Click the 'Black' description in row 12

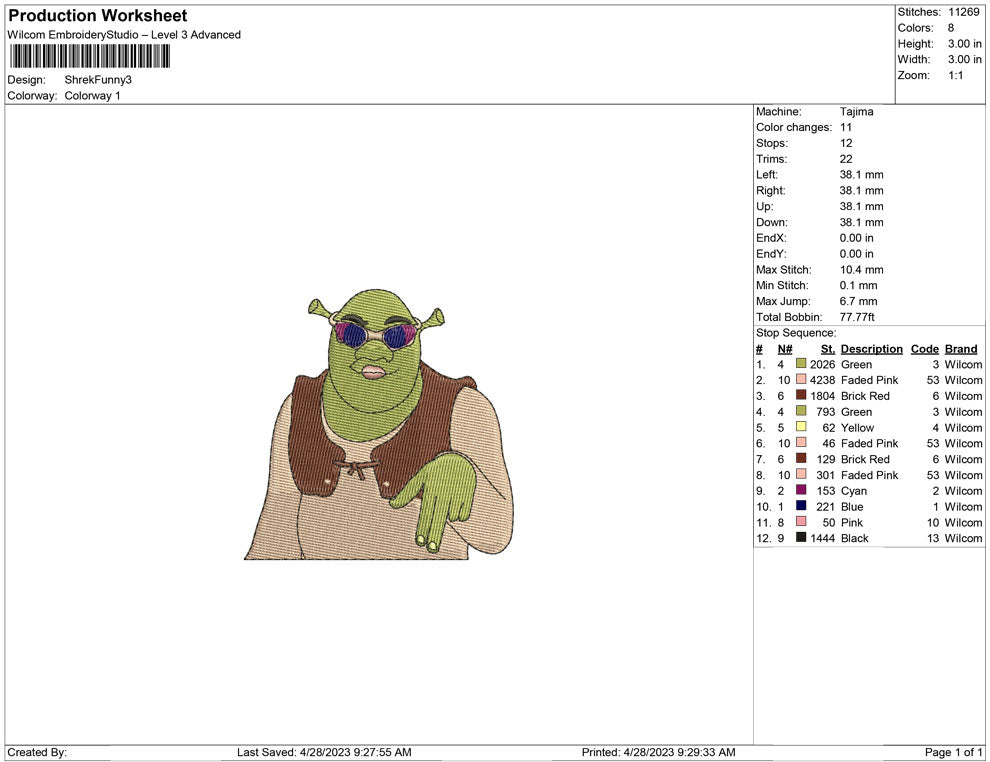tap(855, 538)
